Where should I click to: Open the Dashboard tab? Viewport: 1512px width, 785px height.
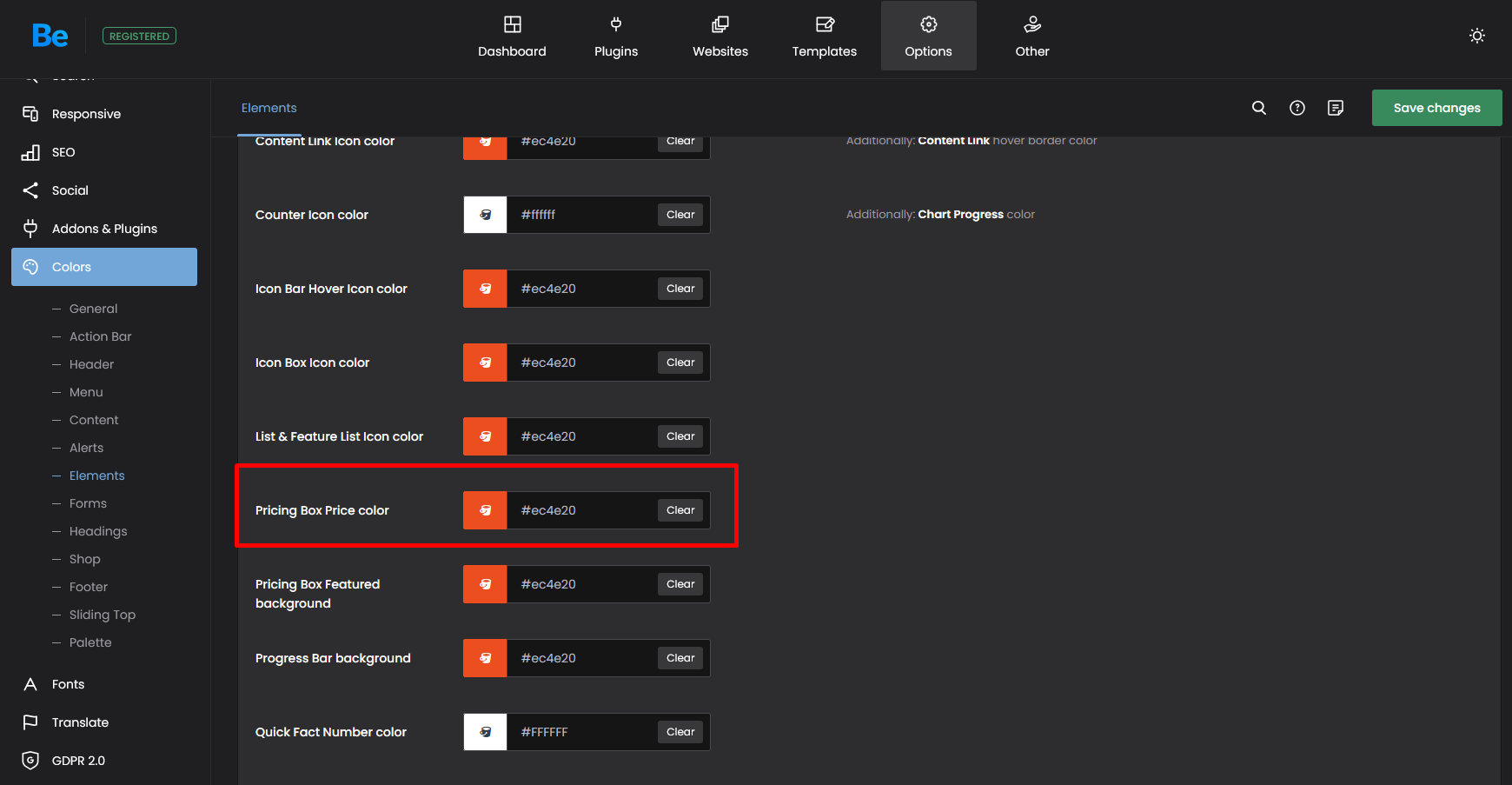512,37
